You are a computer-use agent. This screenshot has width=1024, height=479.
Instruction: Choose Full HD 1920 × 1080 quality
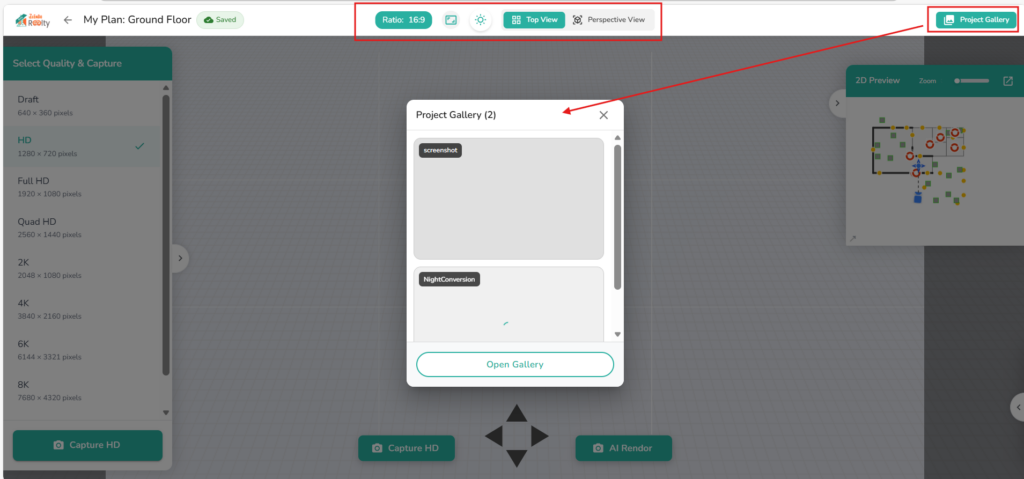coord(85,186)
